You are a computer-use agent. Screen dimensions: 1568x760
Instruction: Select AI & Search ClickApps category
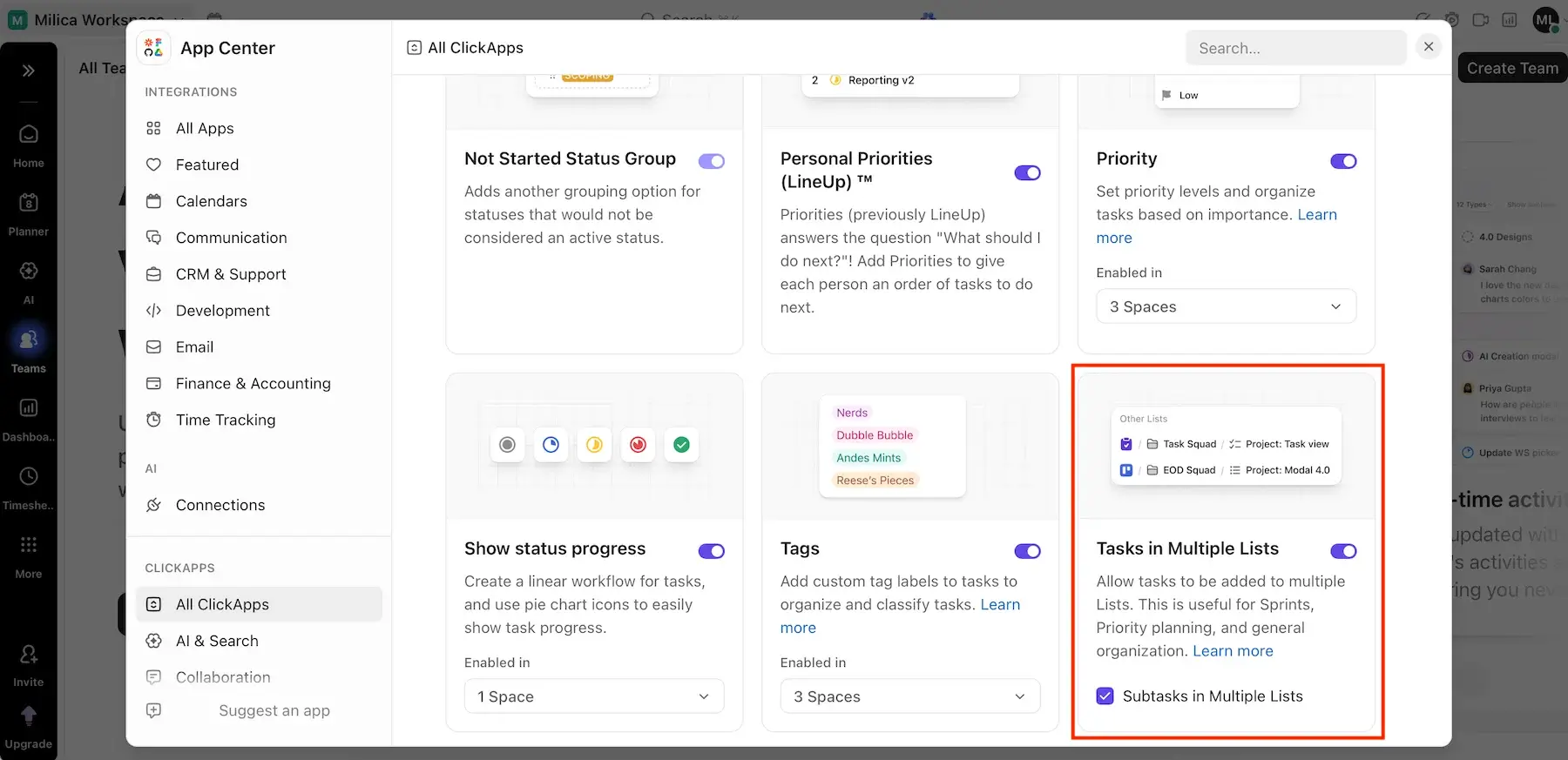[x=259, y=641]
